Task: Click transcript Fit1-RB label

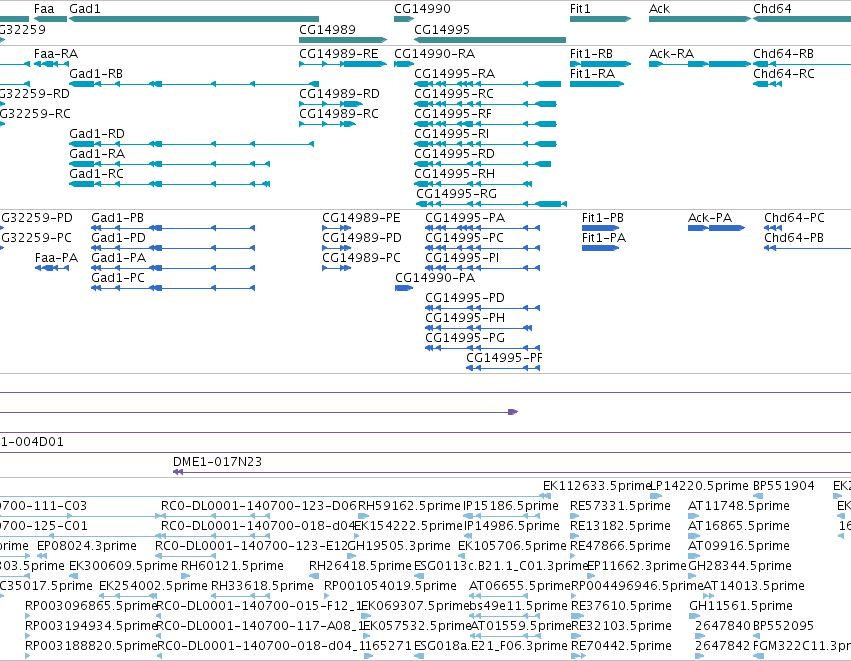Action: (591, 54)
